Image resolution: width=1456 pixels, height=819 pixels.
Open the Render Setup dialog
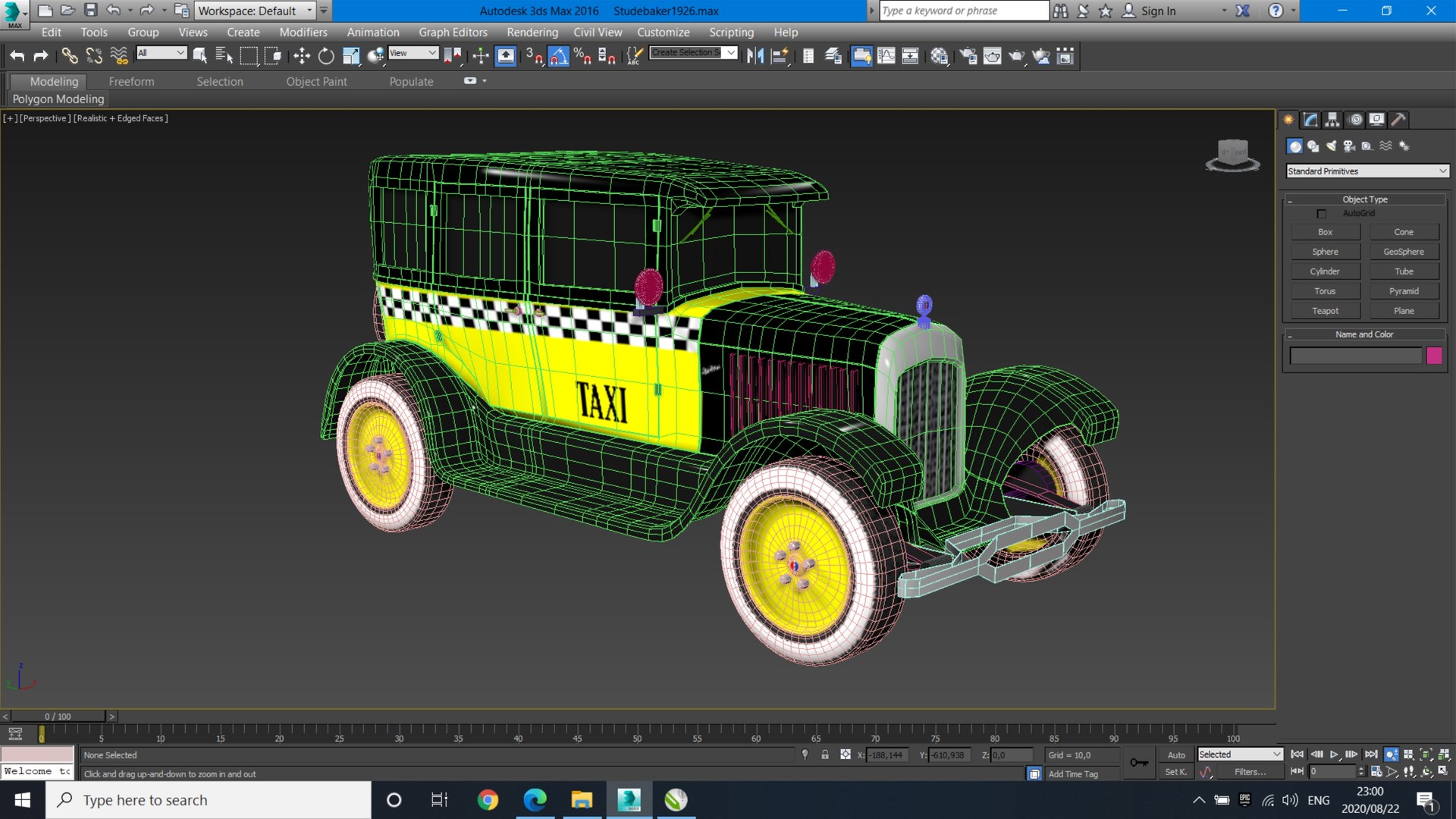968,55
